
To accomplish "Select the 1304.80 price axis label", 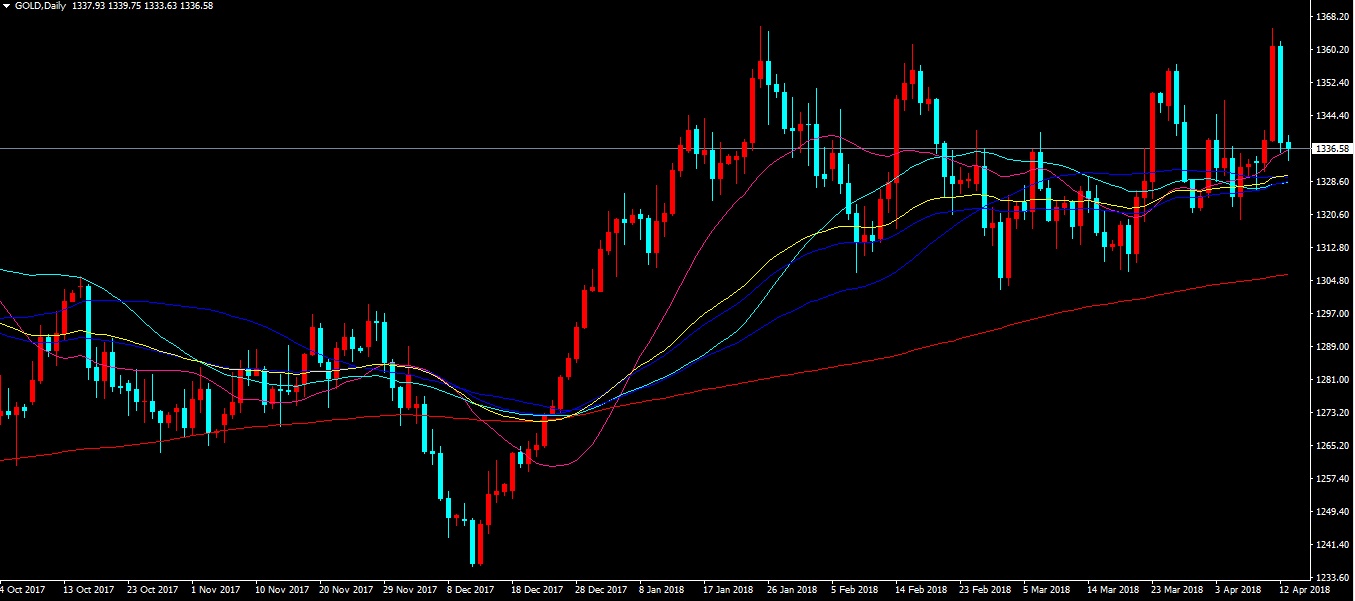I will (x=1334, y=281).
